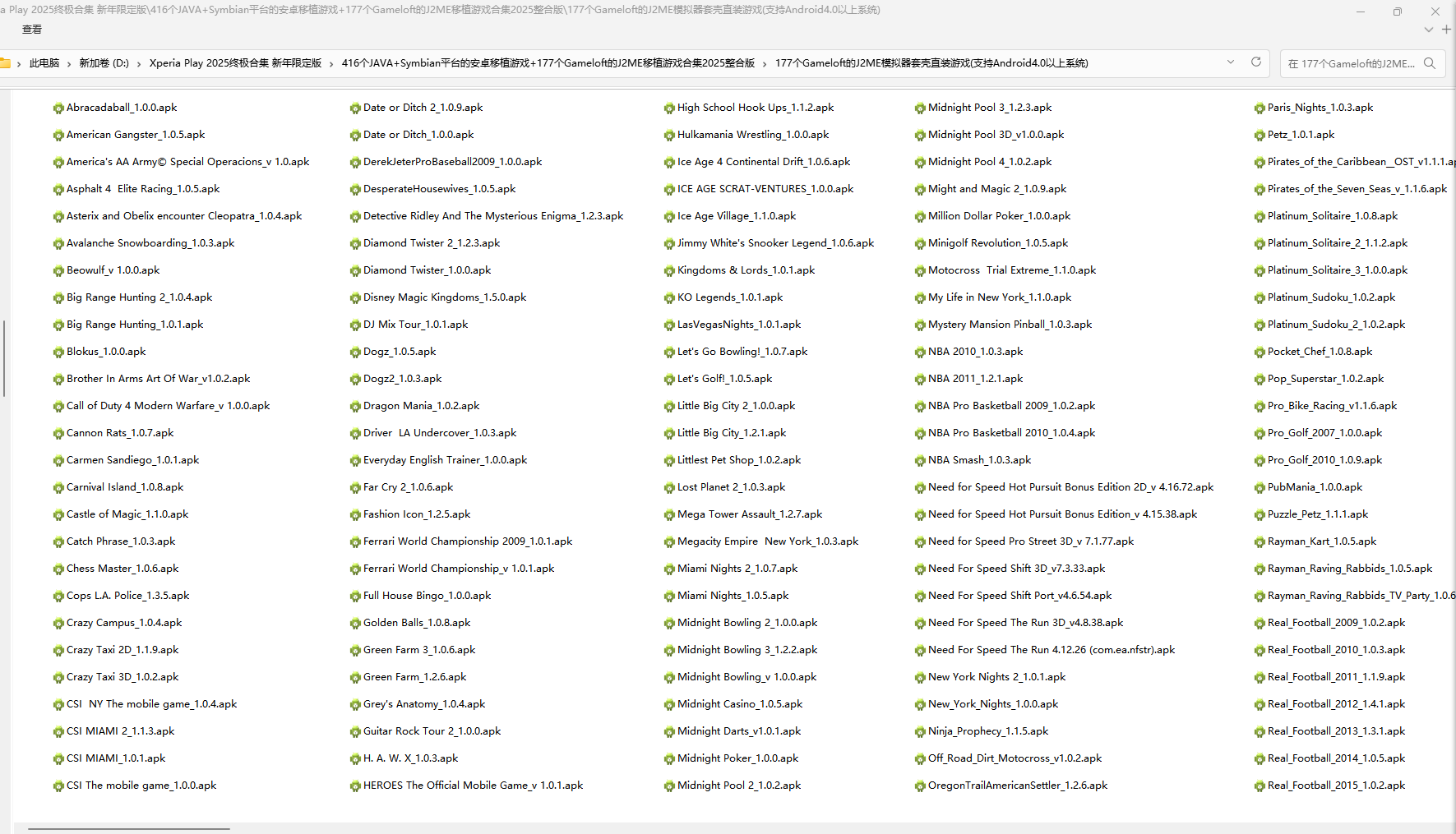Go to 新加卷 (D:) in the breadcrumb
The height and width of the screenshot is (834, 1456).
tap(104, 63)
